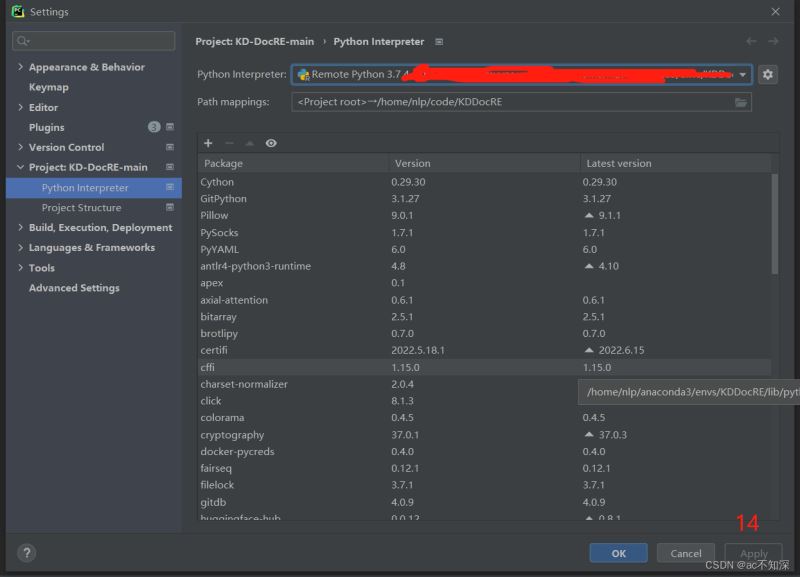The image size is (800, 577).
Task: Click the plus icon to install package
Action: [x=208, y=143]
